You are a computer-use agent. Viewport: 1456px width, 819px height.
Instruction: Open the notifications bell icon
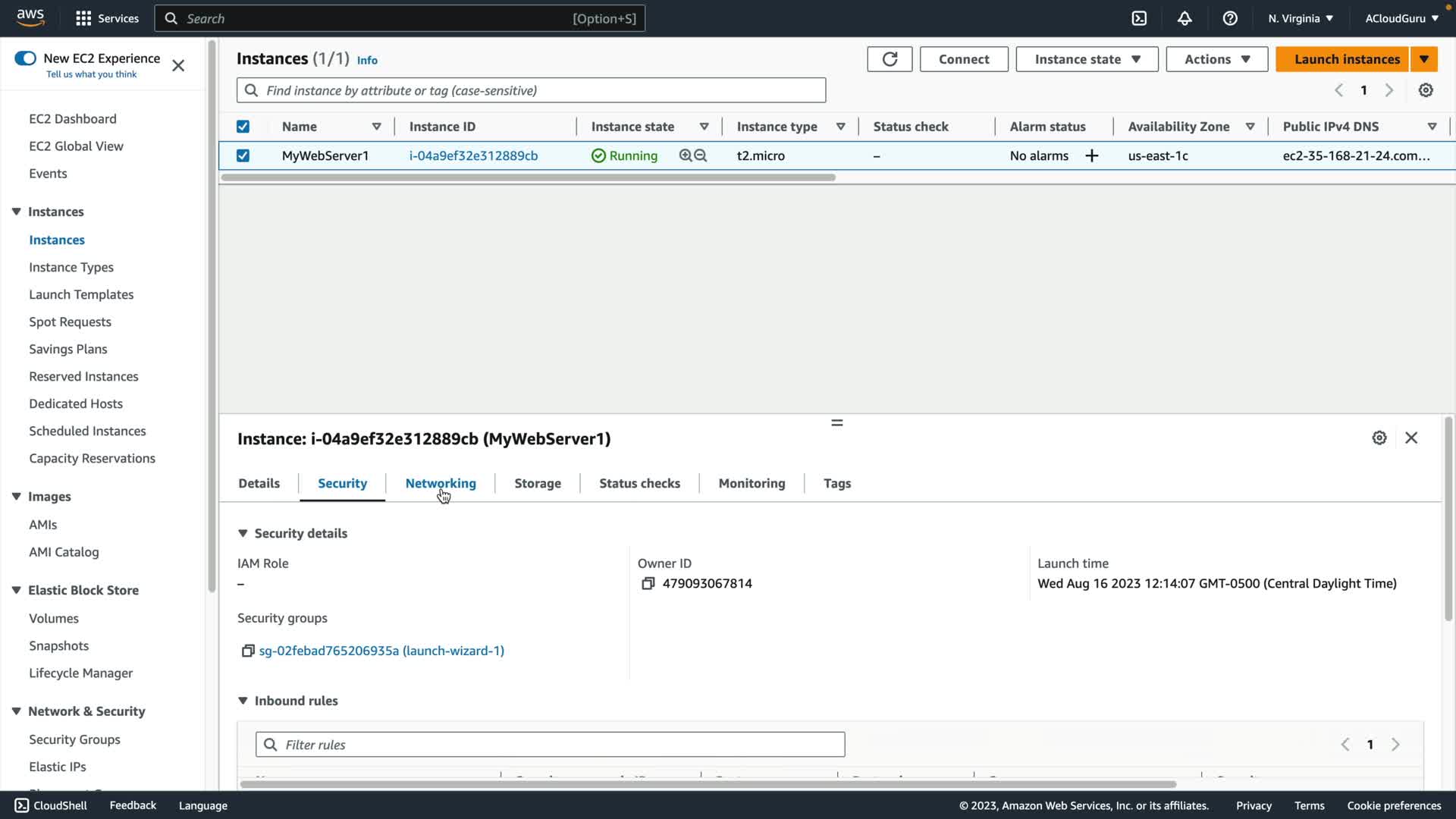click(x=1185, y=18)
